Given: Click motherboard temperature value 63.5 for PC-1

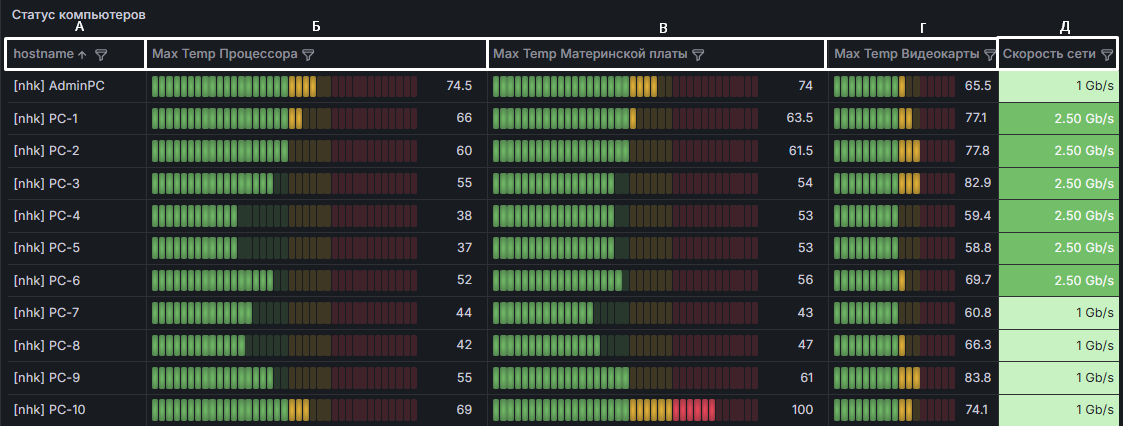Looking at the screenshot, I should point(800,118).
